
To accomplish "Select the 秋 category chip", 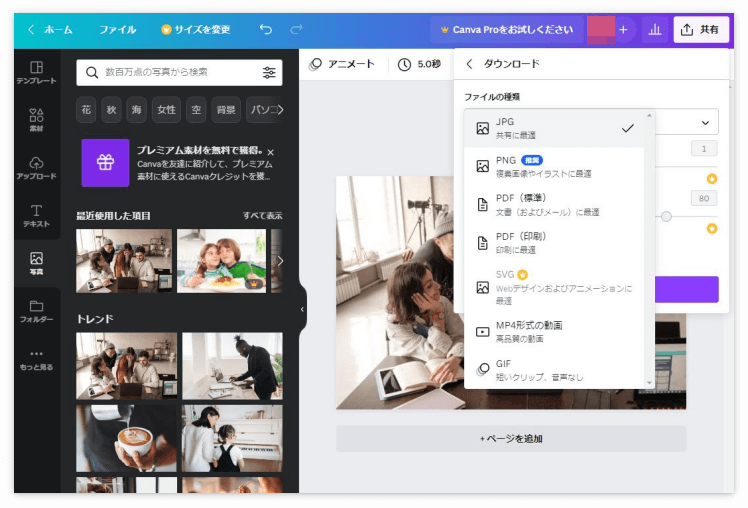I will point(111,110).
